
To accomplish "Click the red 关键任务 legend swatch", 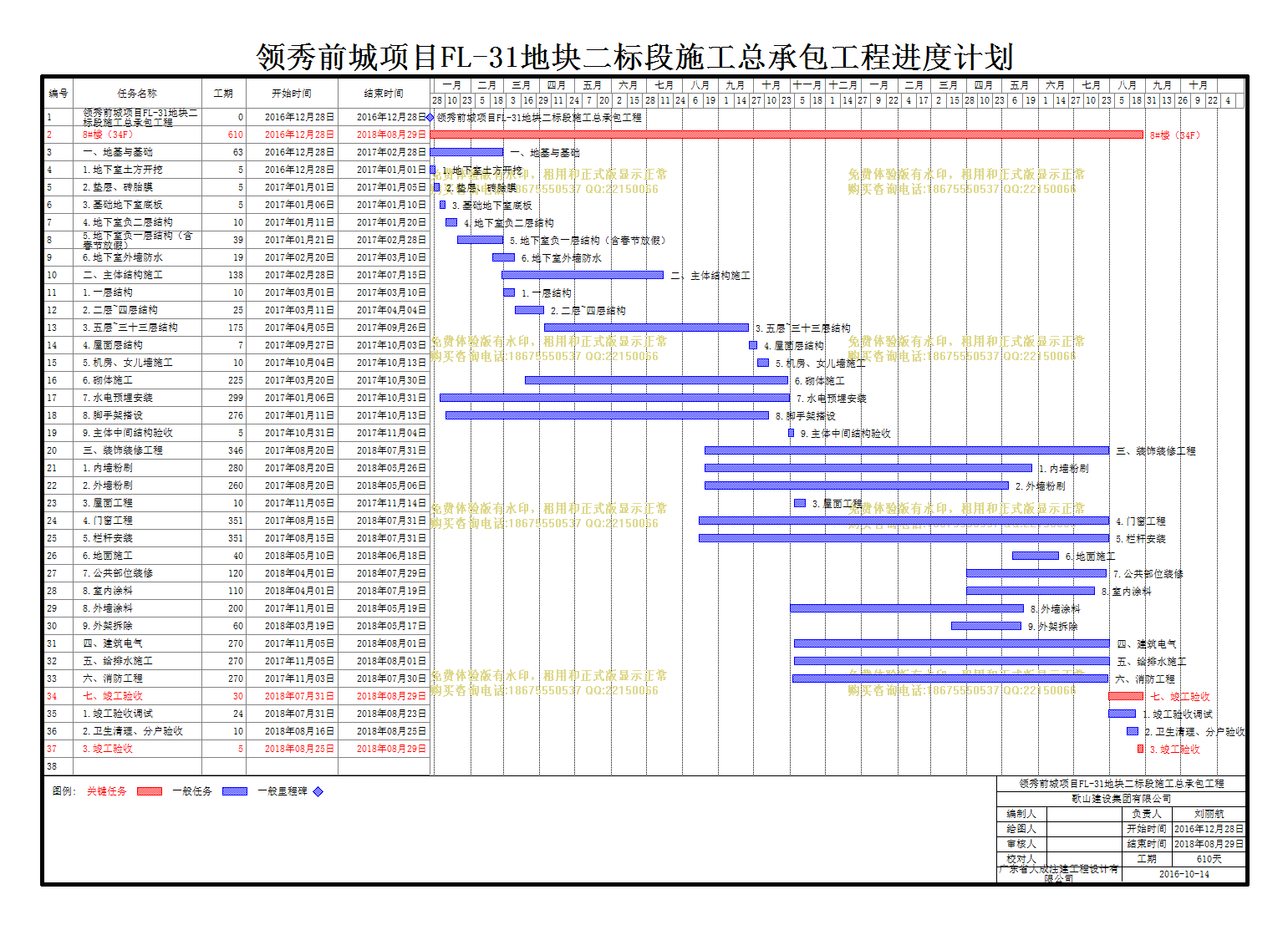I will pos(150,791).
